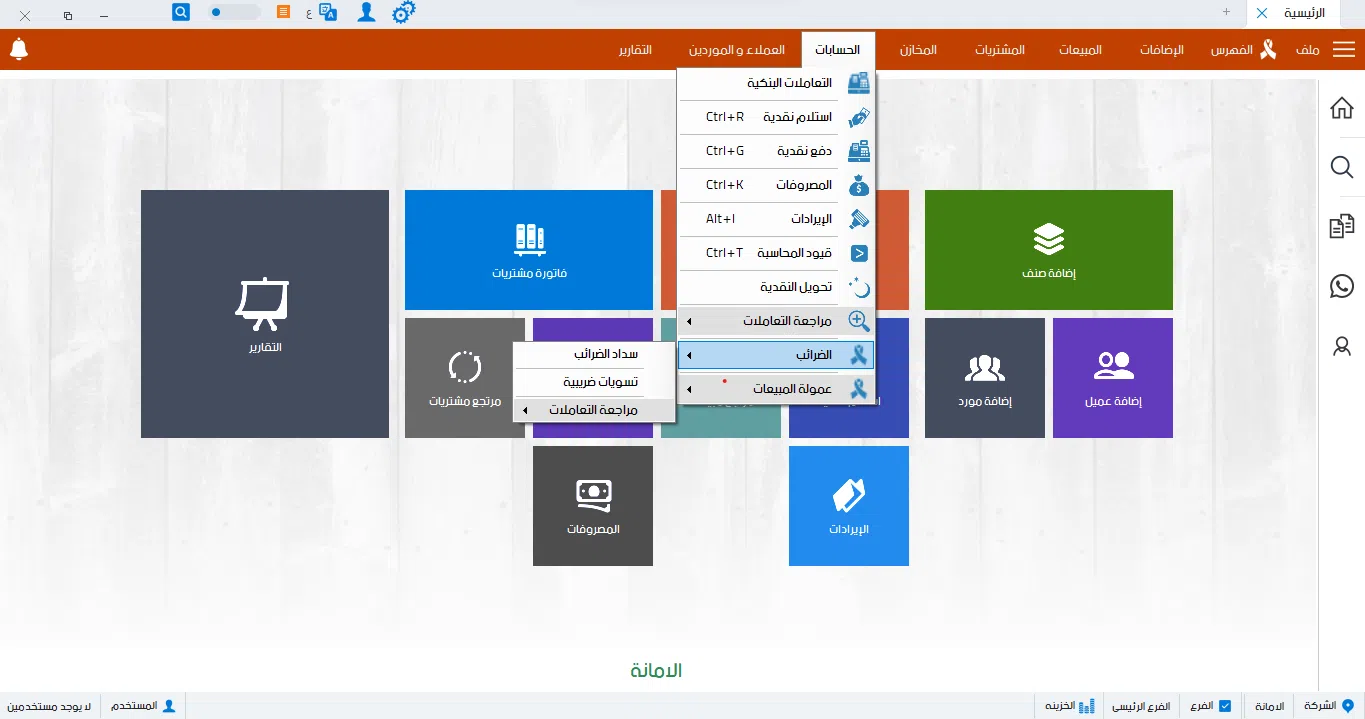This screenshot has height=719, width=1365.
Task: Expand the الضرائب submenu
Action: (775, 355)
